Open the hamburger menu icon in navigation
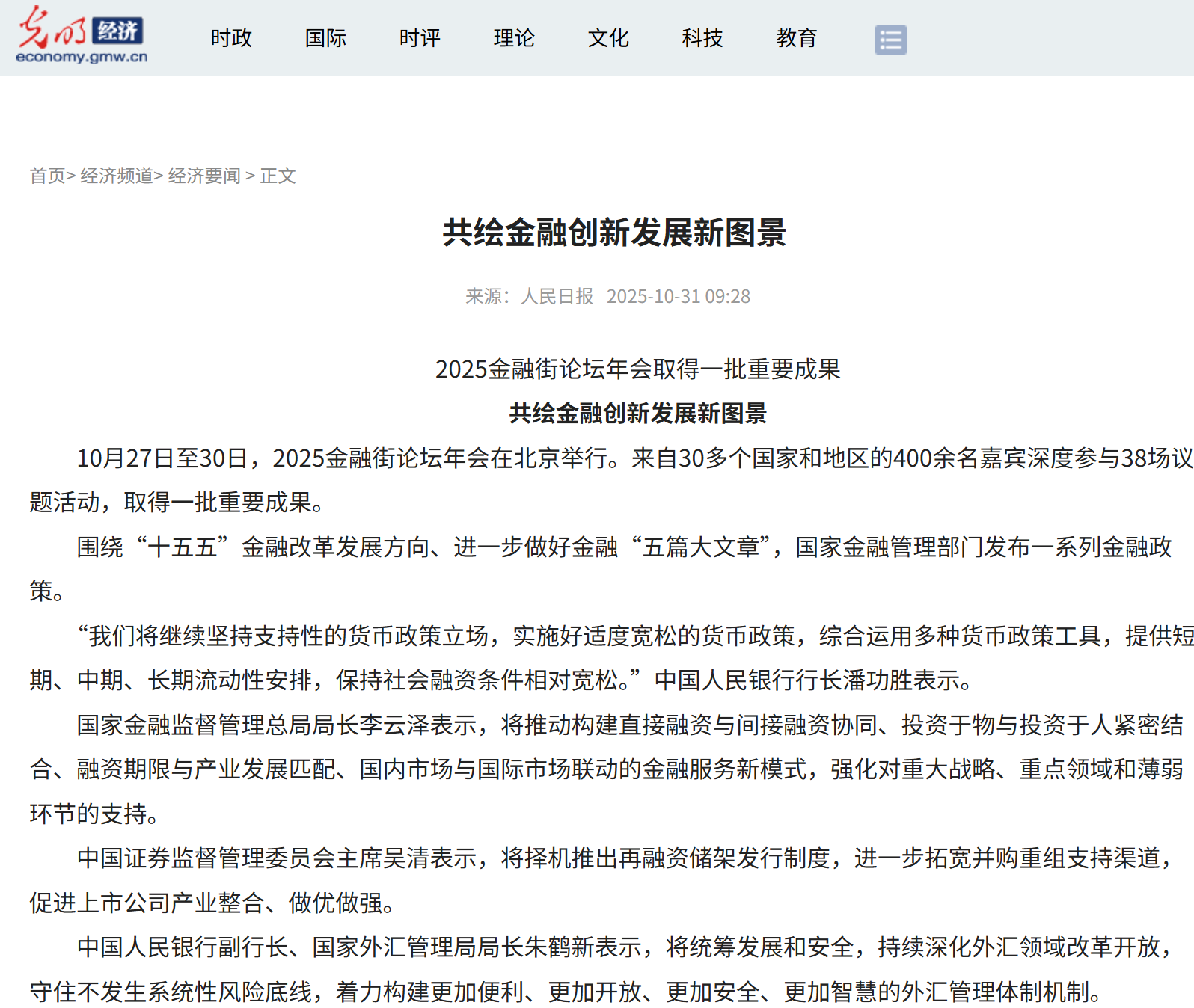 890,40
